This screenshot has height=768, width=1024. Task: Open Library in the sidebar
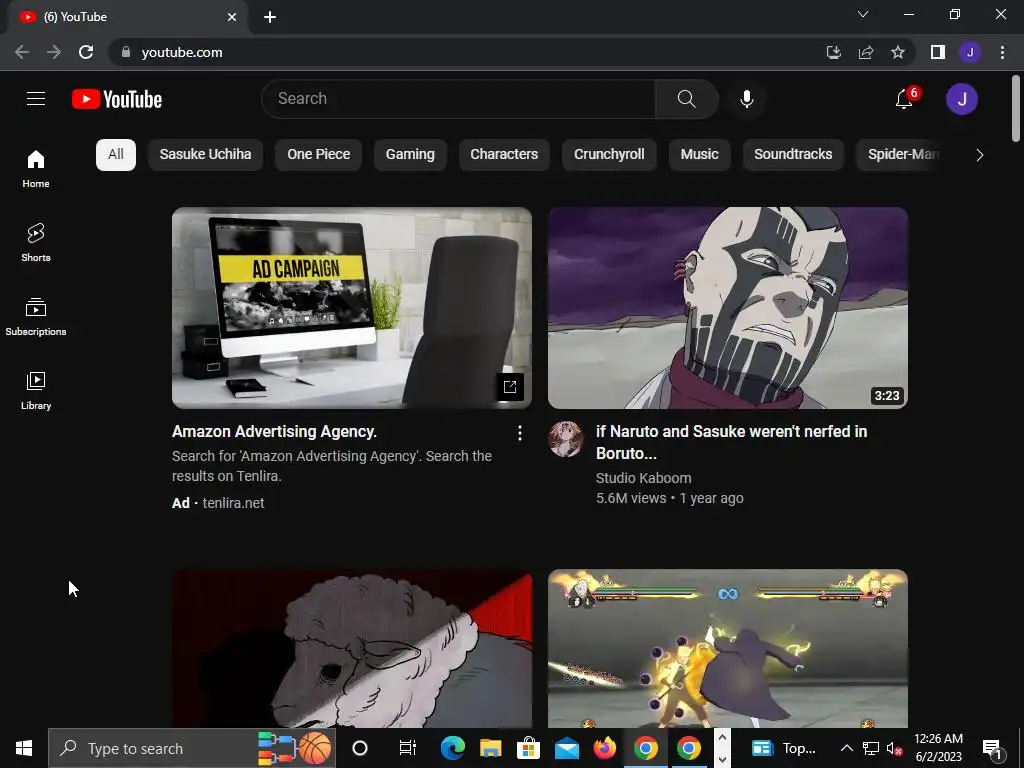(36, 391)
